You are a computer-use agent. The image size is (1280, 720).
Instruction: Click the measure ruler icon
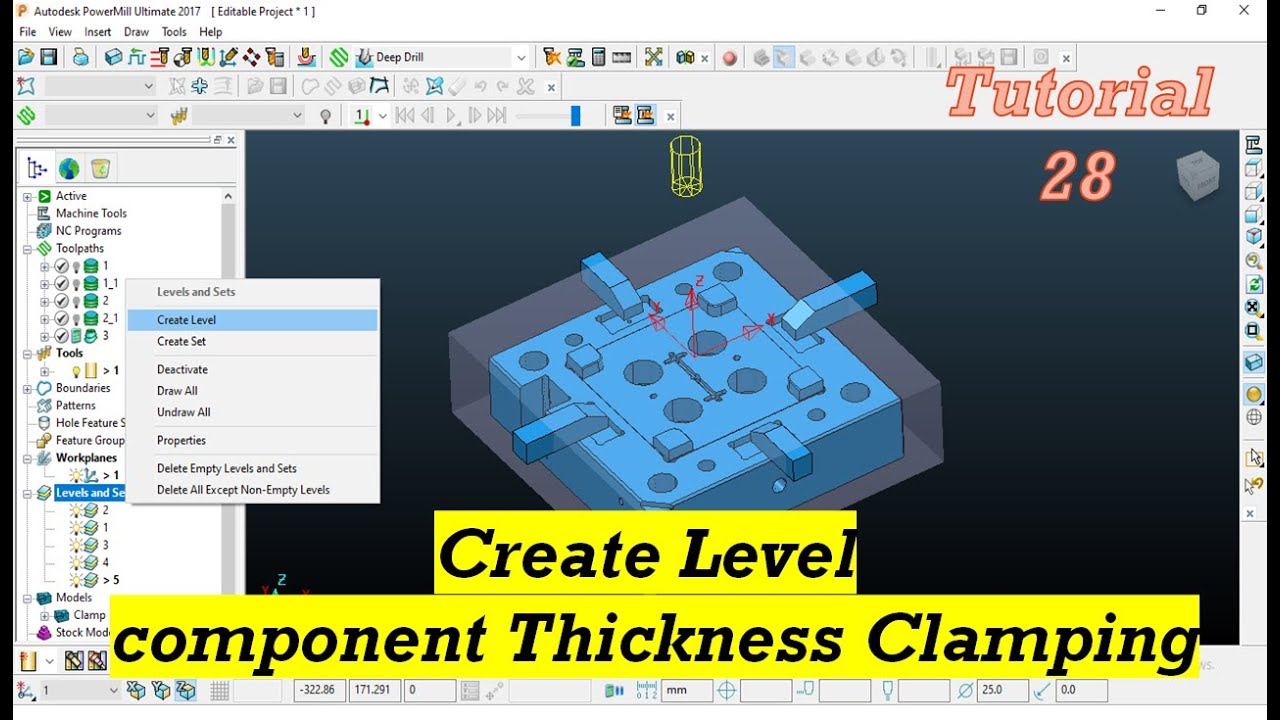click(x=622, y=57)
